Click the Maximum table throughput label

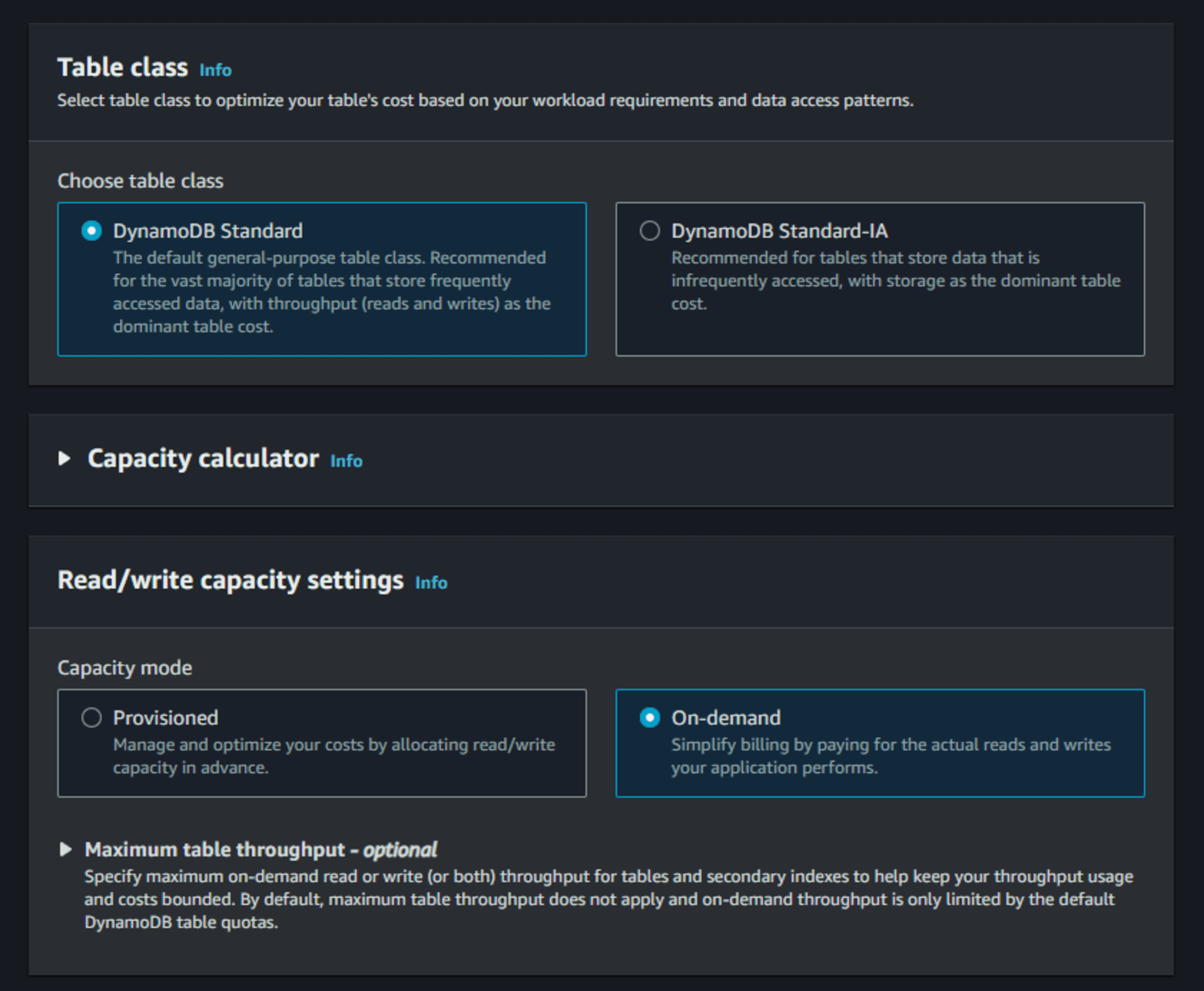coord(261,850)
